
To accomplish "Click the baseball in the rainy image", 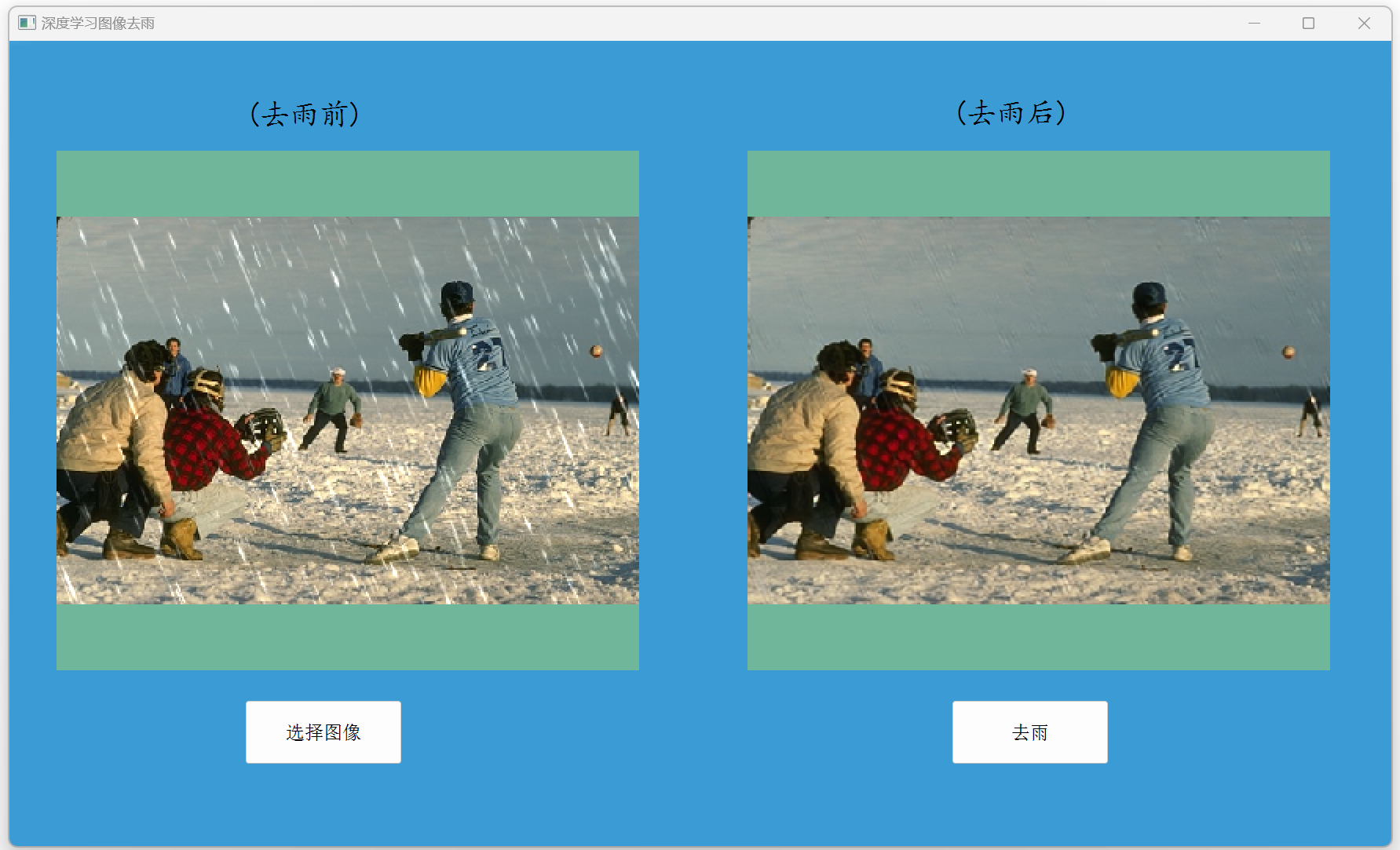I will point(597,351).
